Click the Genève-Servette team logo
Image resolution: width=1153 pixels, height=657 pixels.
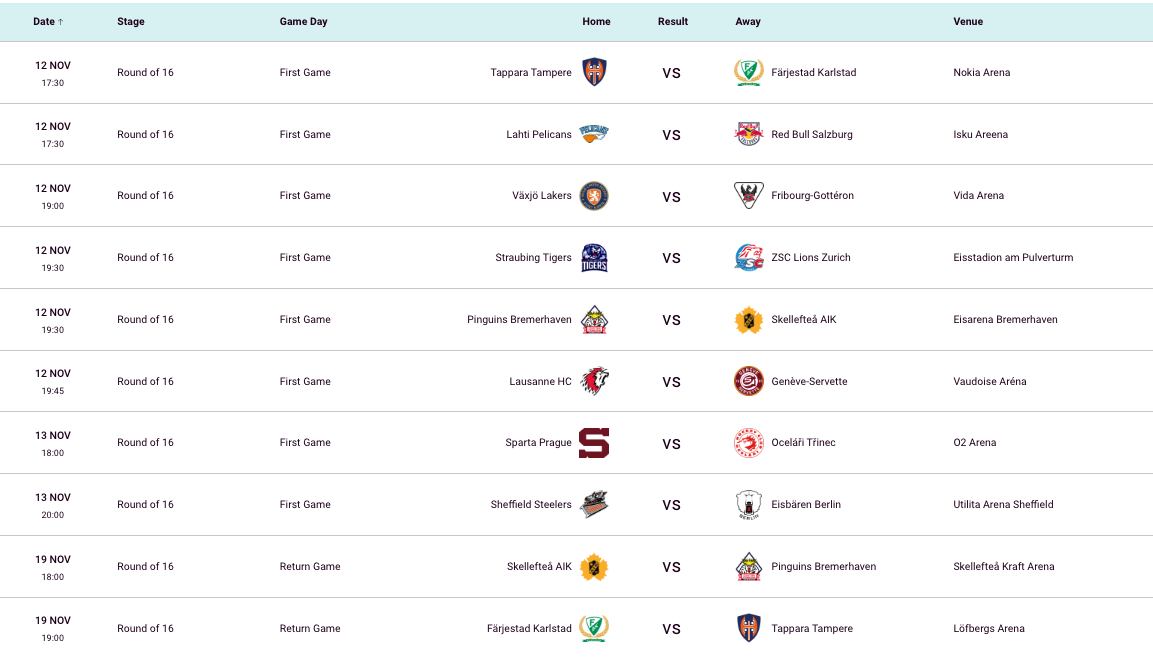749,381
